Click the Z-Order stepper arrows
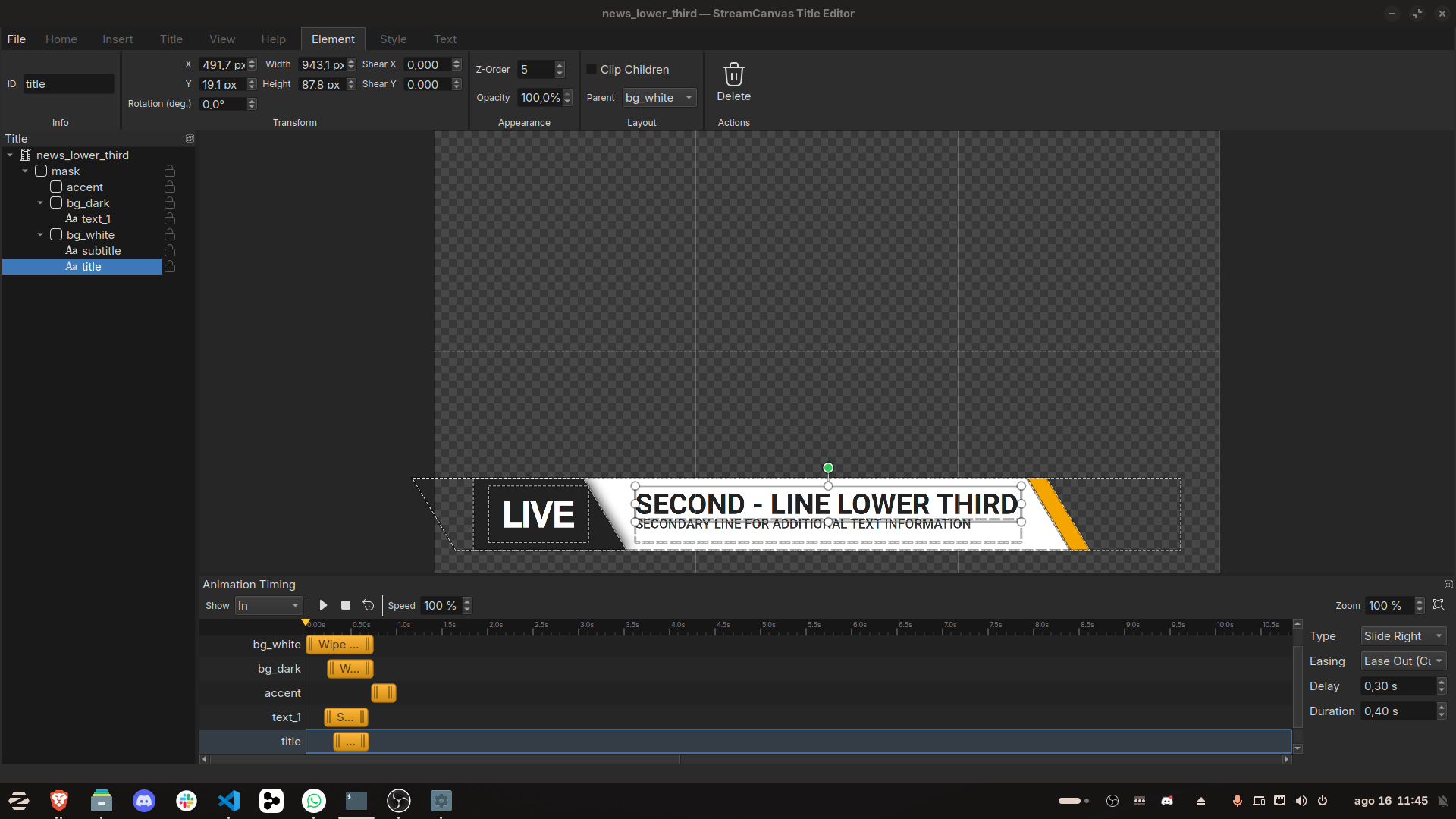1456x819 pixels. point(560,70)
